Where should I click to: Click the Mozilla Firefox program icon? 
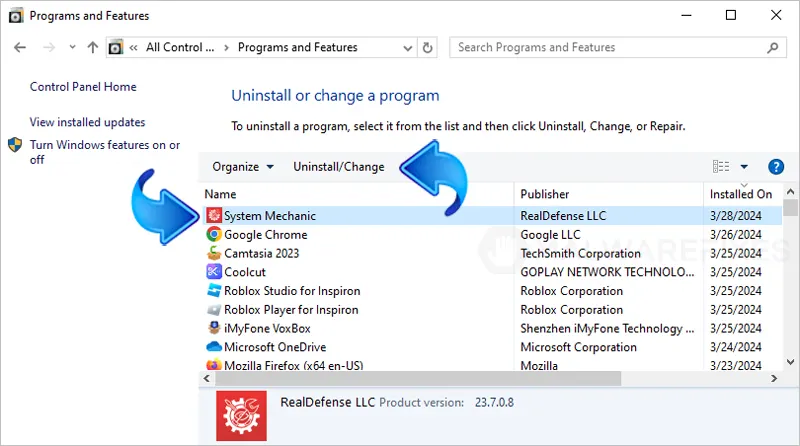214,364
